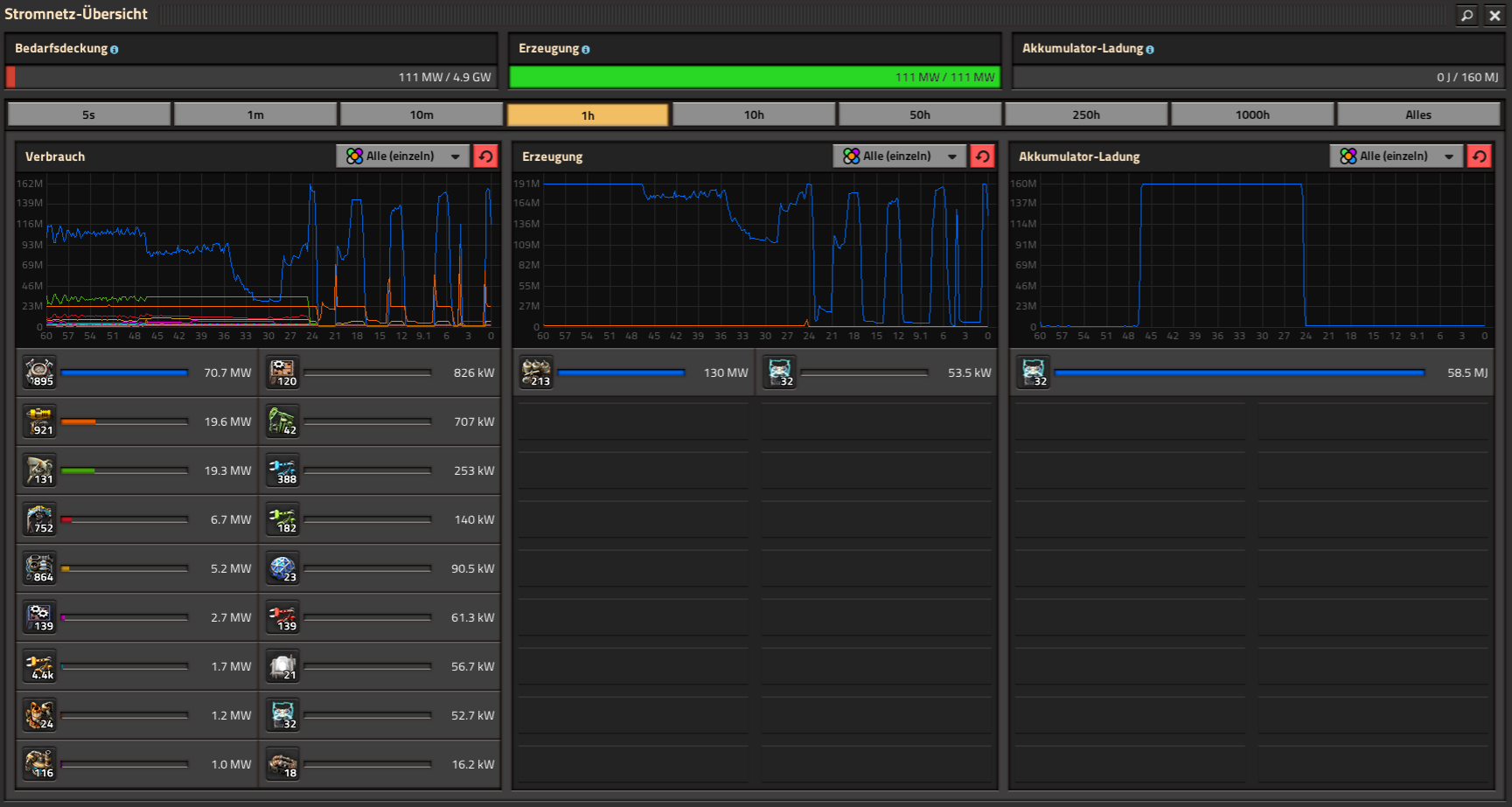Click the assembler icon in the 2.7 MW row
1512x807 pixels.
39,617
